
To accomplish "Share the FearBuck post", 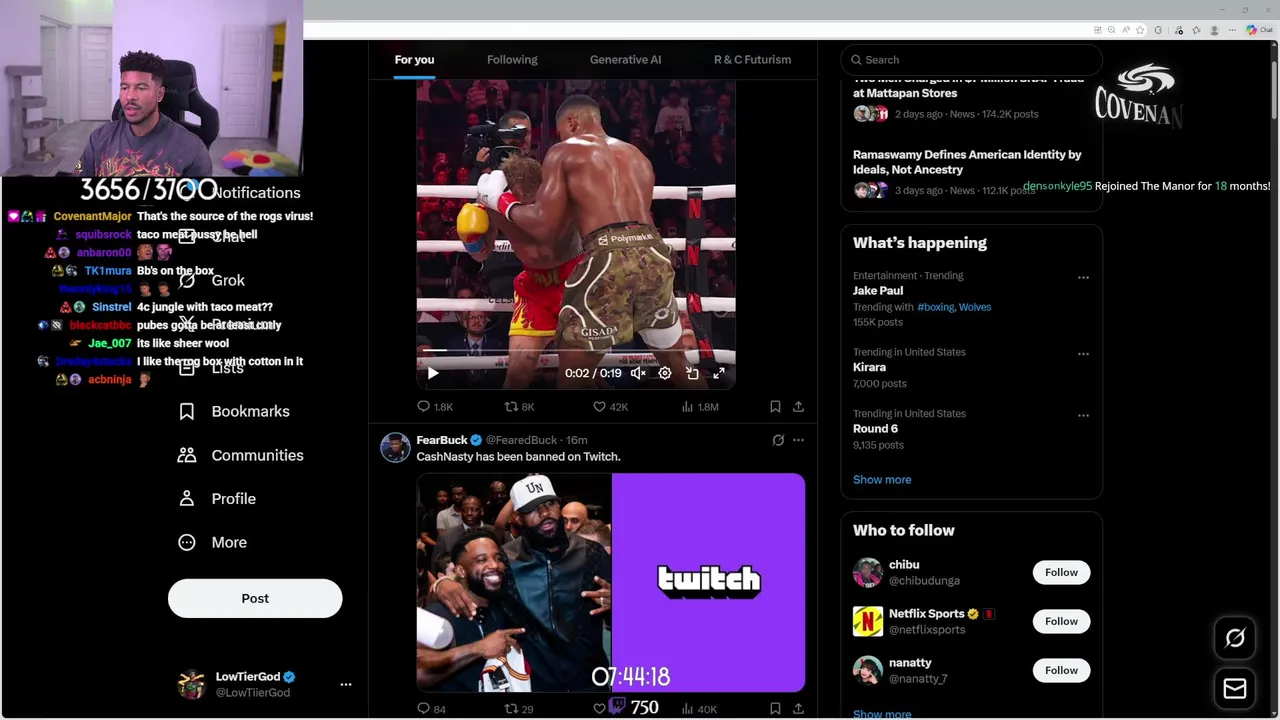I will coord(798,709).
